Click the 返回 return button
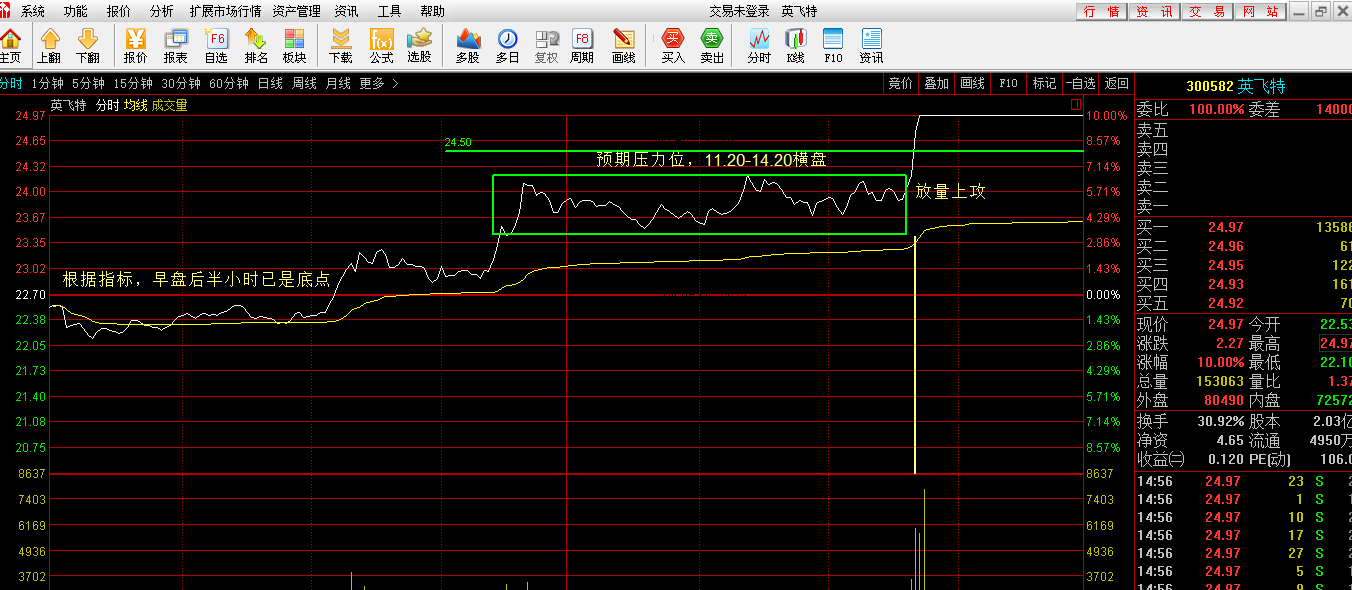The height and width of the screenshot is (590, 1352). click(x=1117, y=84)
